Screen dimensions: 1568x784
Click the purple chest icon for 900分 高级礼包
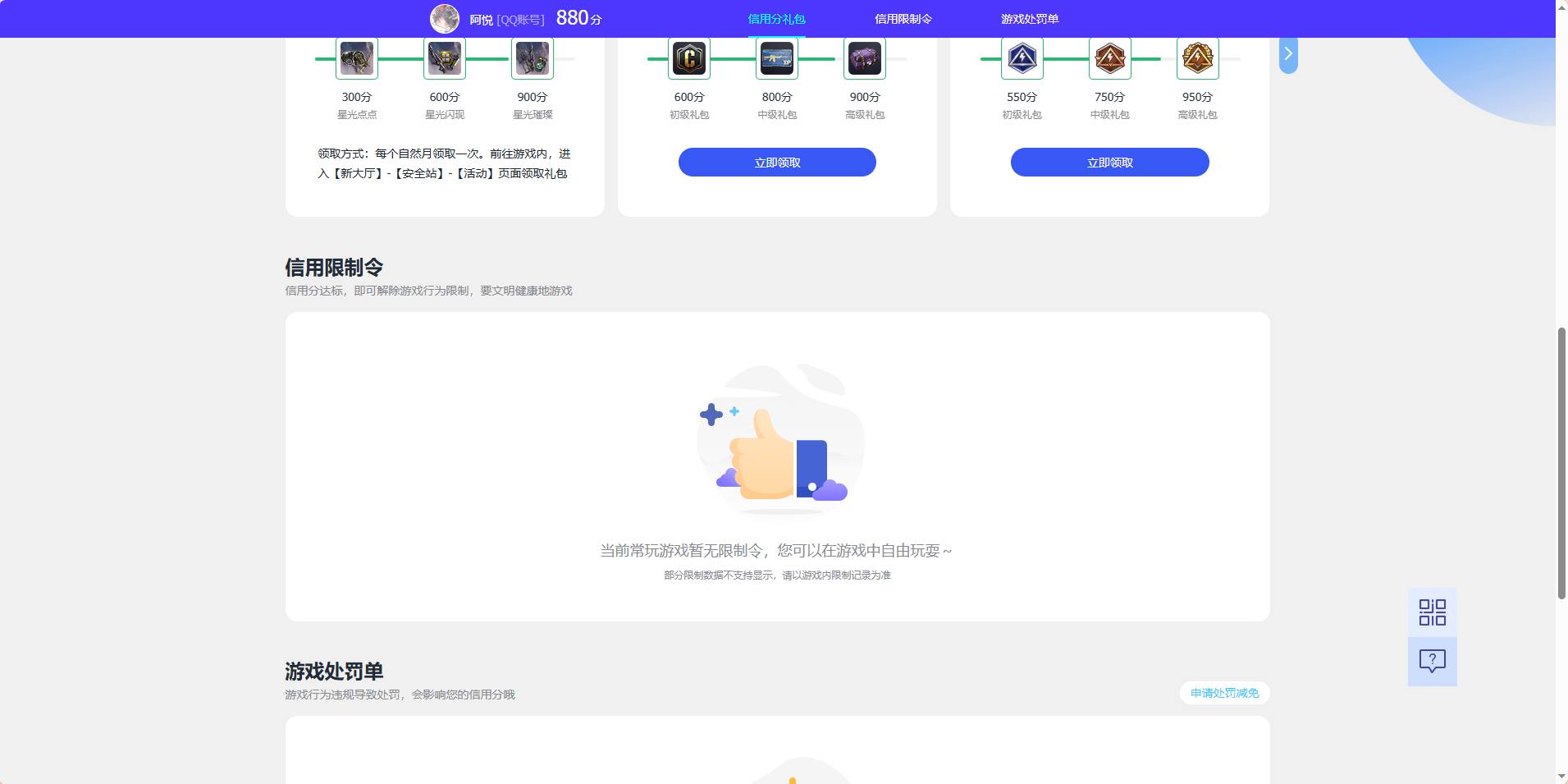click(865, 58)
